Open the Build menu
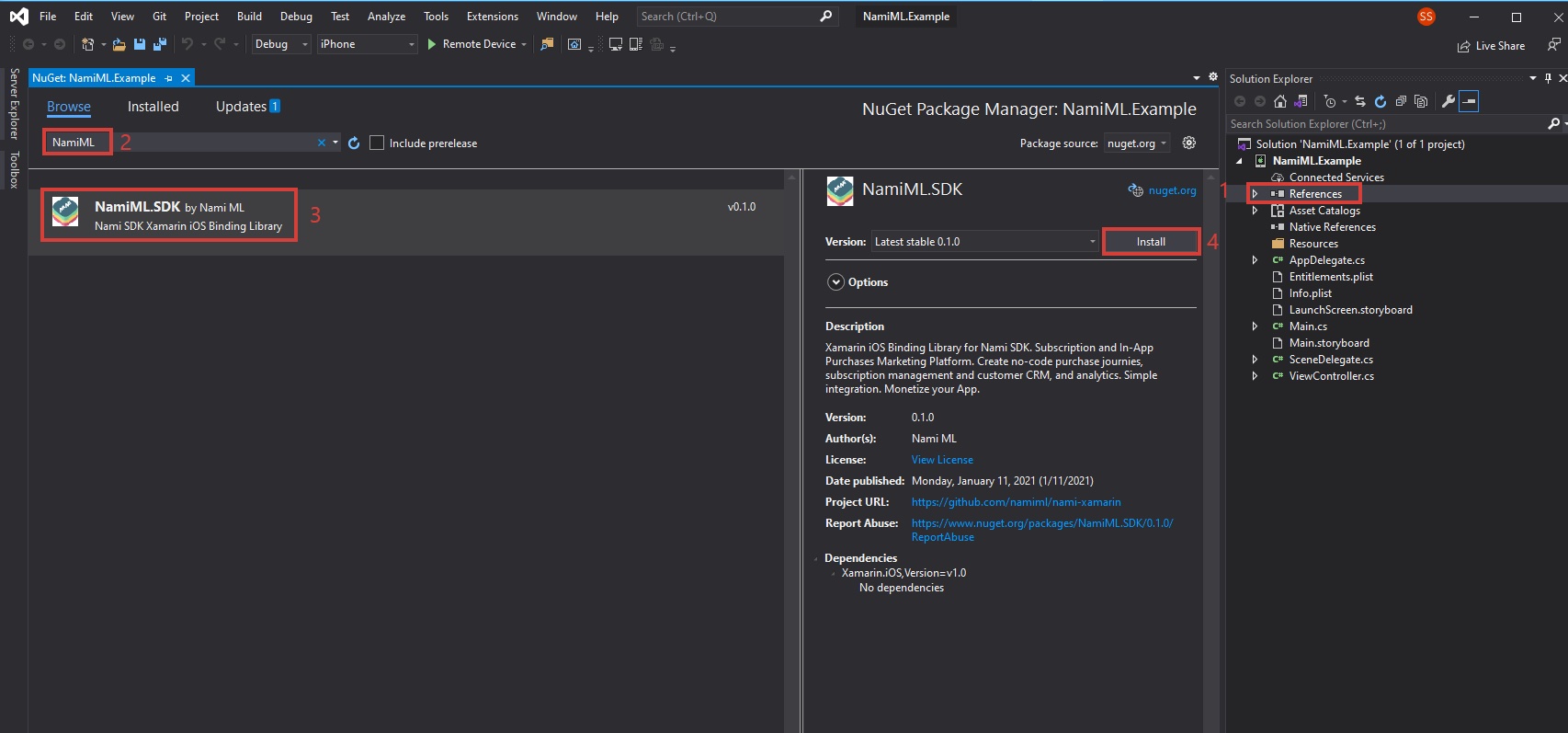The height and width of the screenshot is (733, 1568). [x=249, y=17]
